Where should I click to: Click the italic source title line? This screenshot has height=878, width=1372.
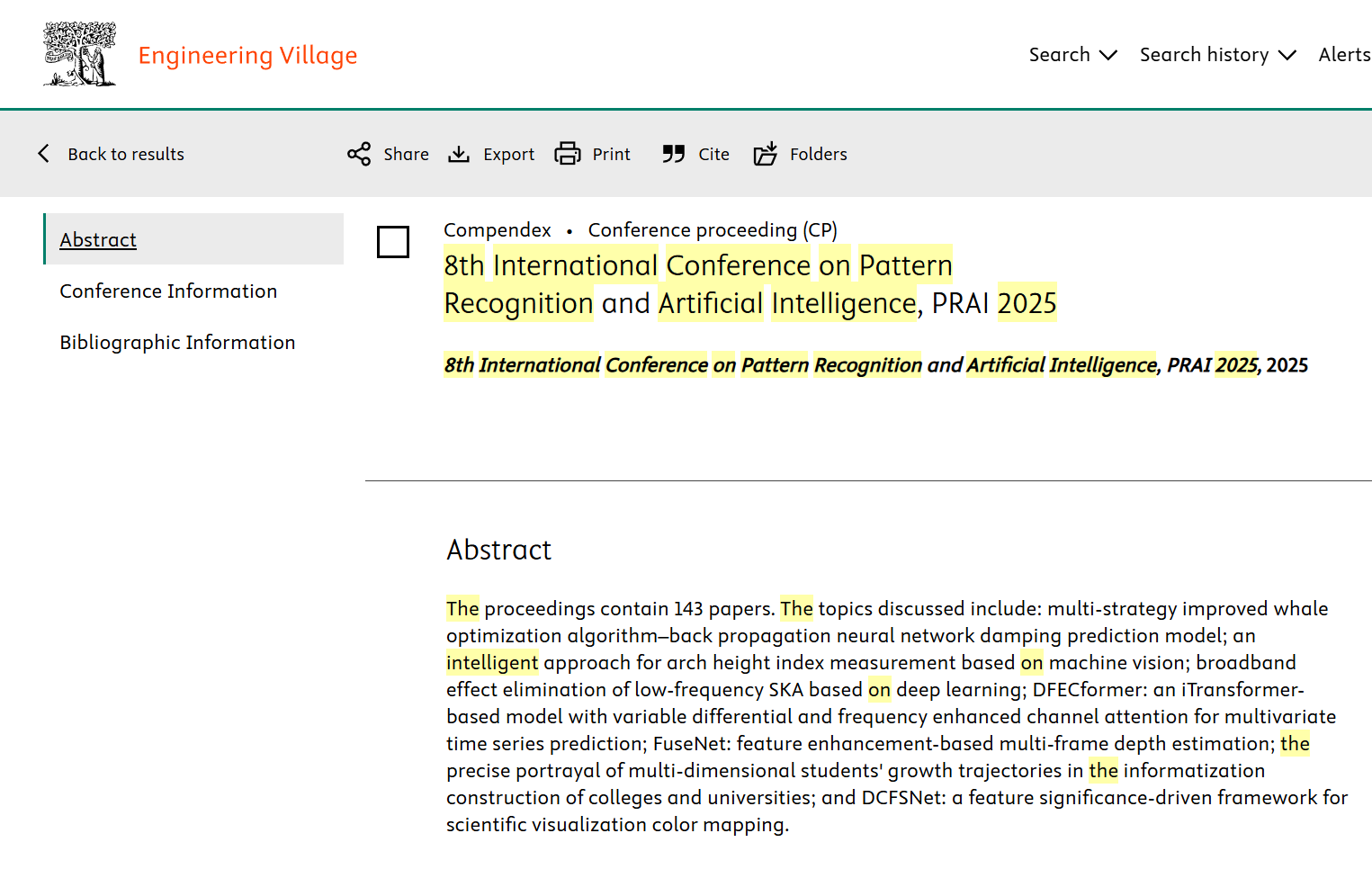click(x=874, y=365)
